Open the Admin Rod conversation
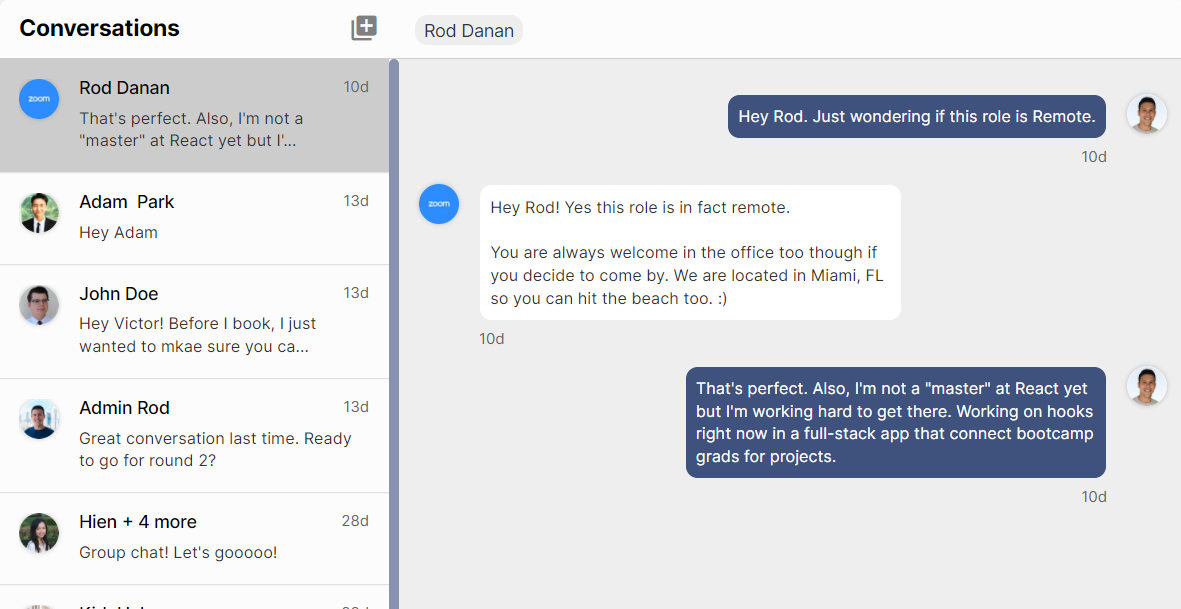 194,436
